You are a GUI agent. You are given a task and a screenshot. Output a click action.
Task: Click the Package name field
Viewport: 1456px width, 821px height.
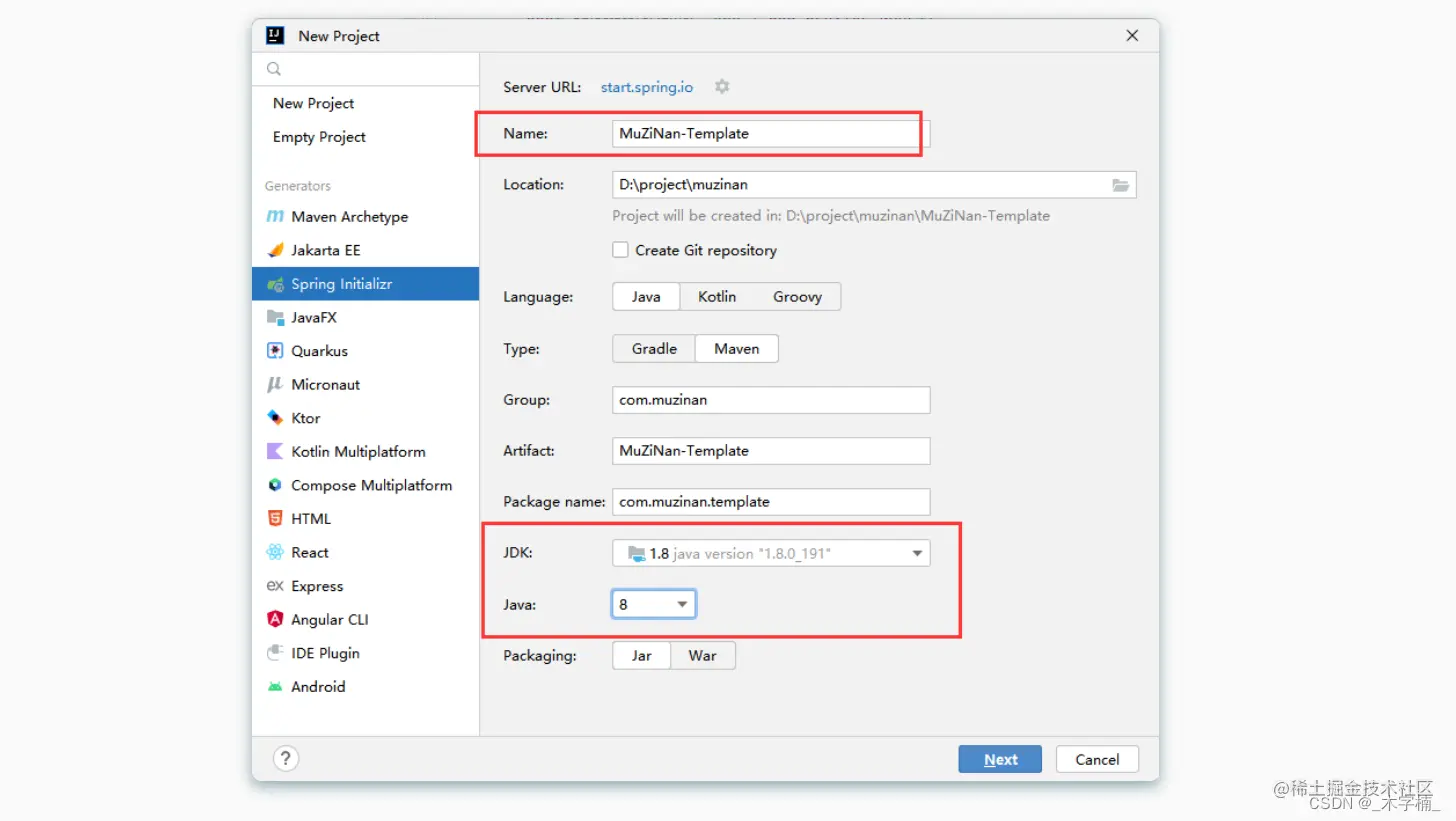(x=771, y=501)
